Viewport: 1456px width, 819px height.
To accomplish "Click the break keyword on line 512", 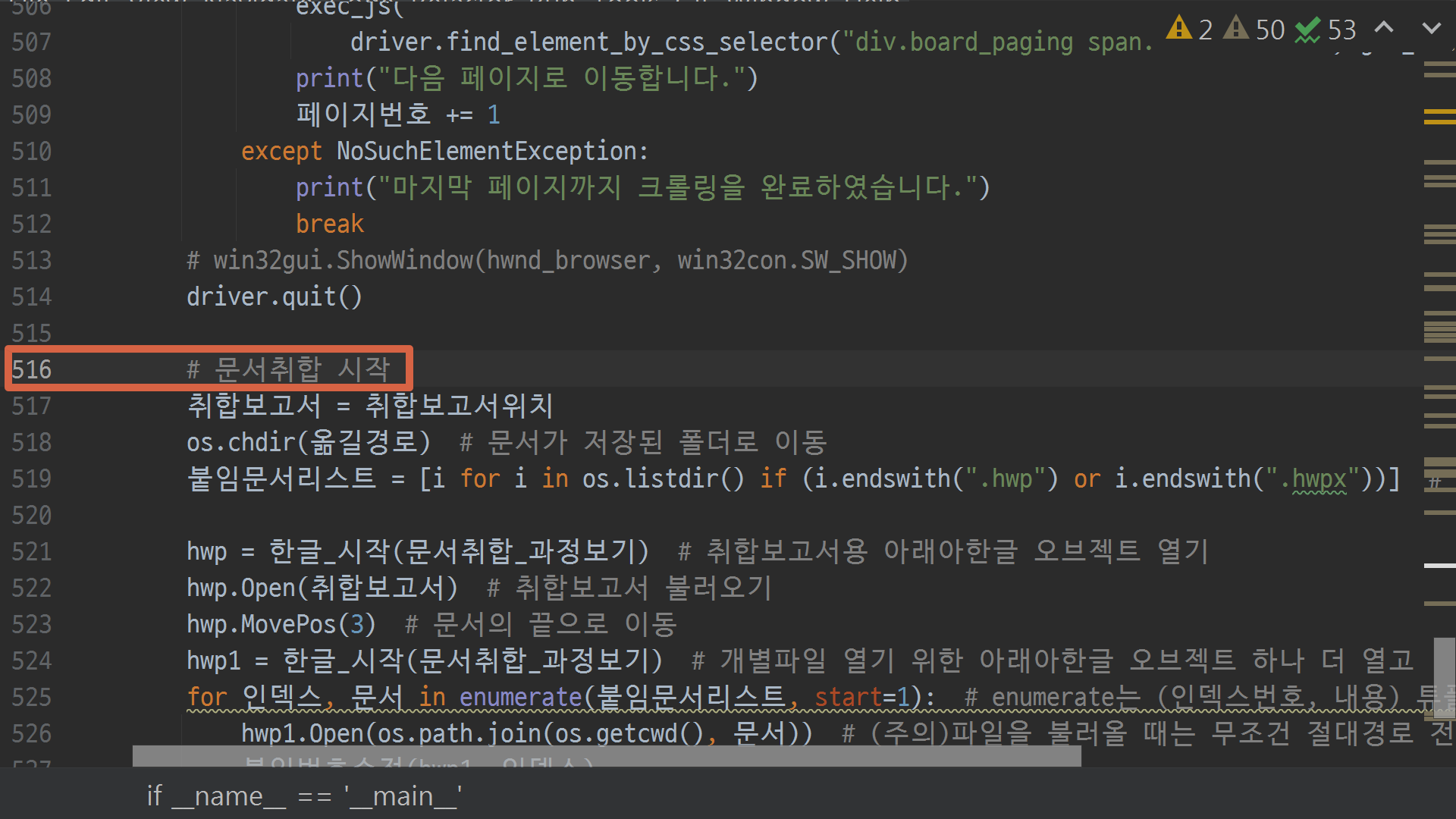I will [330, 224].
